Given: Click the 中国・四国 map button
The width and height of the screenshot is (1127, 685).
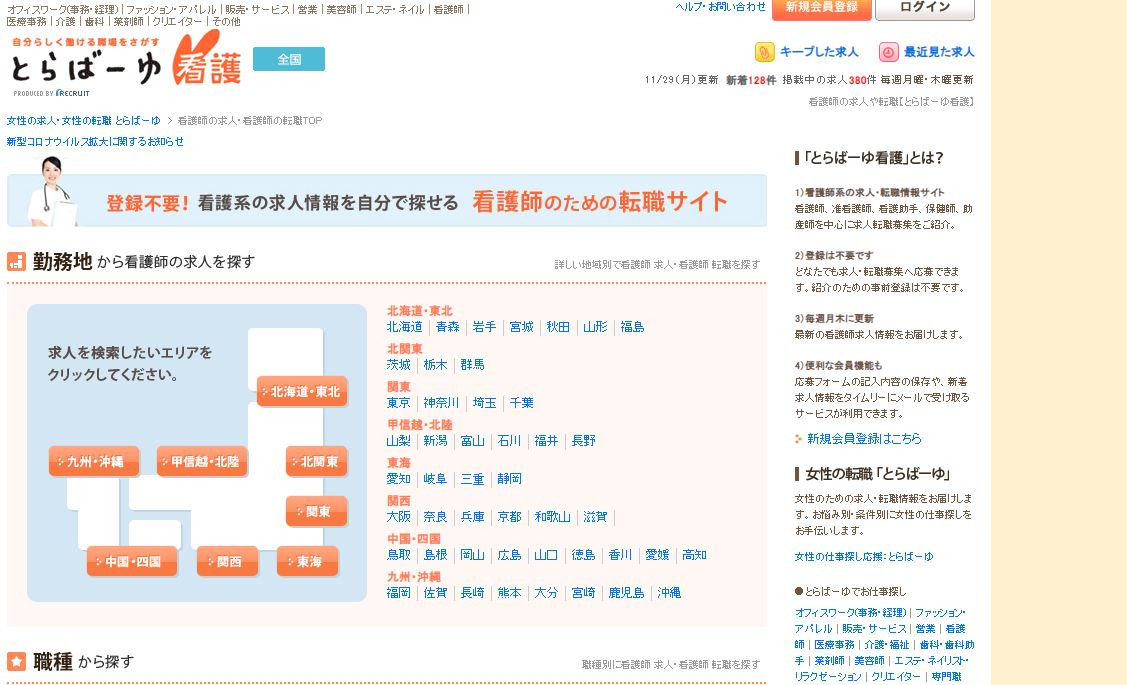Looking at the screenshot, I should tap(132, 561).
